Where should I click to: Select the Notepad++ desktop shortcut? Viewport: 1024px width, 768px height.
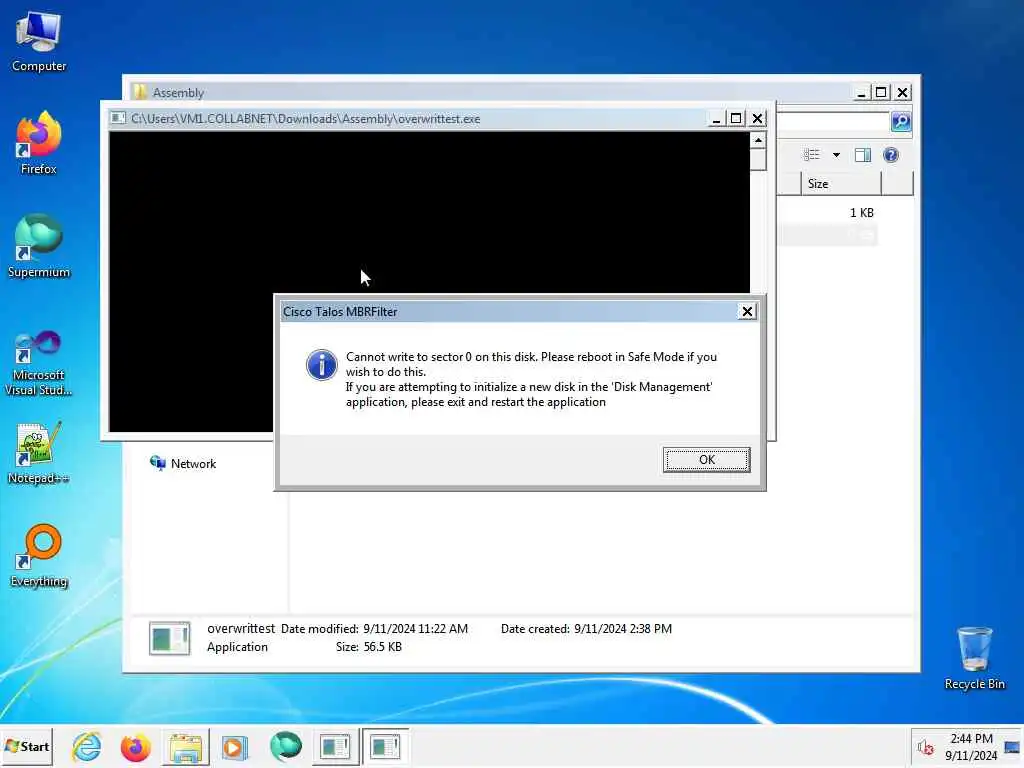click(39, 453)
